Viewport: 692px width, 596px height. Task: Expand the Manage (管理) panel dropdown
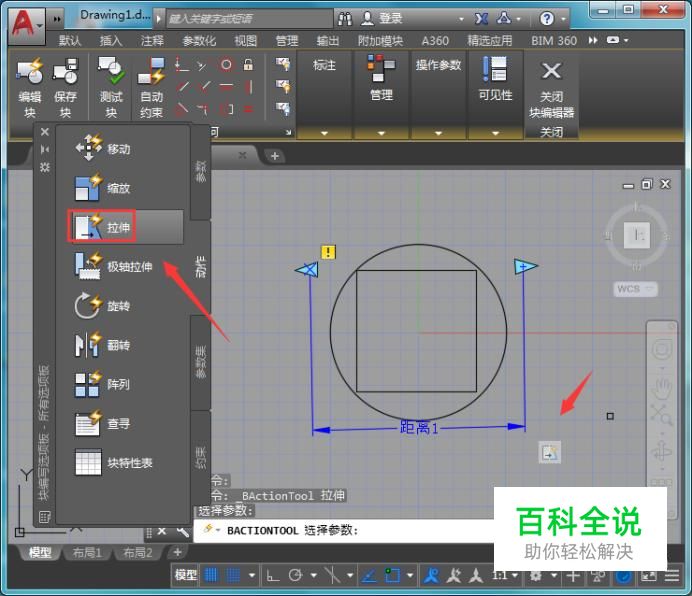(x=381, y=133)
